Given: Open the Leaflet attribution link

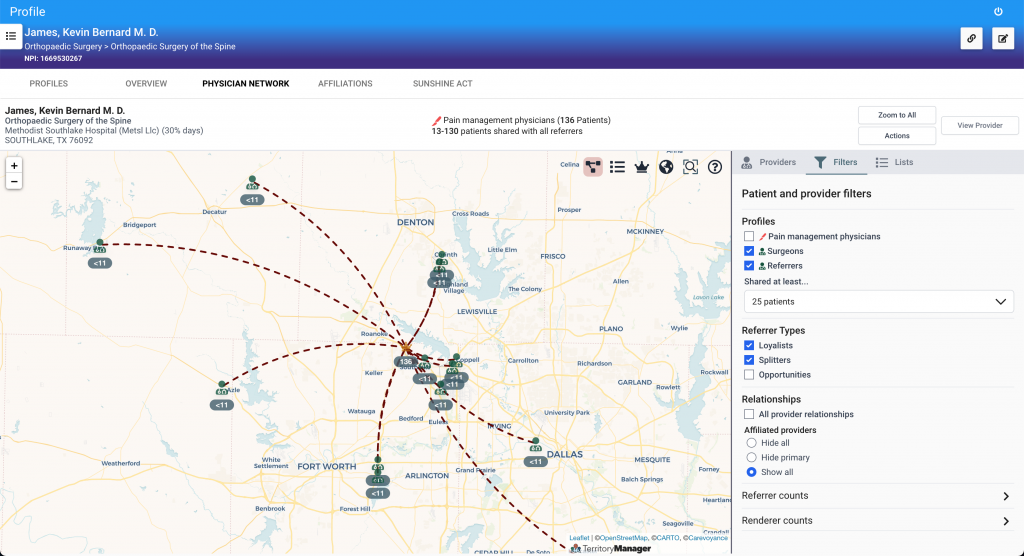Looking at the screenshot, I should click(x=579, y=538).
